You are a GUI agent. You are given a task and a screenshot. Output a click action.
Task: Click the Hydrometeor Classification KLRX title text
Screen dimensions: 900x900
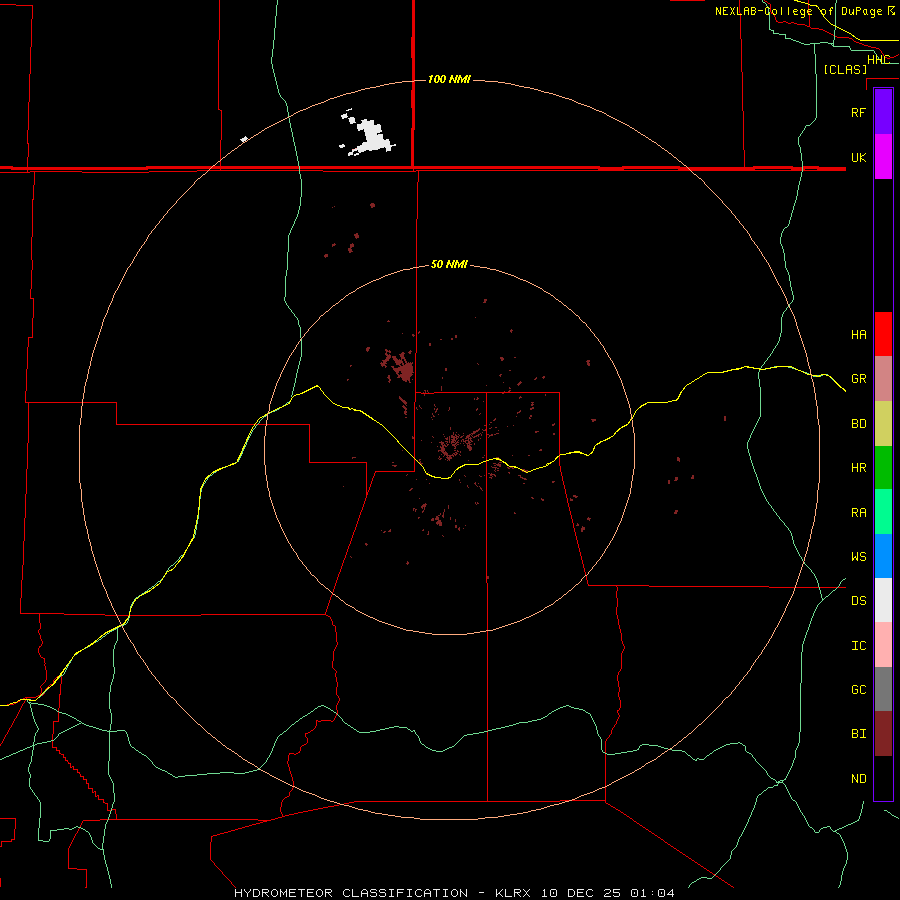pyautogui.click(x=454, y=893)
